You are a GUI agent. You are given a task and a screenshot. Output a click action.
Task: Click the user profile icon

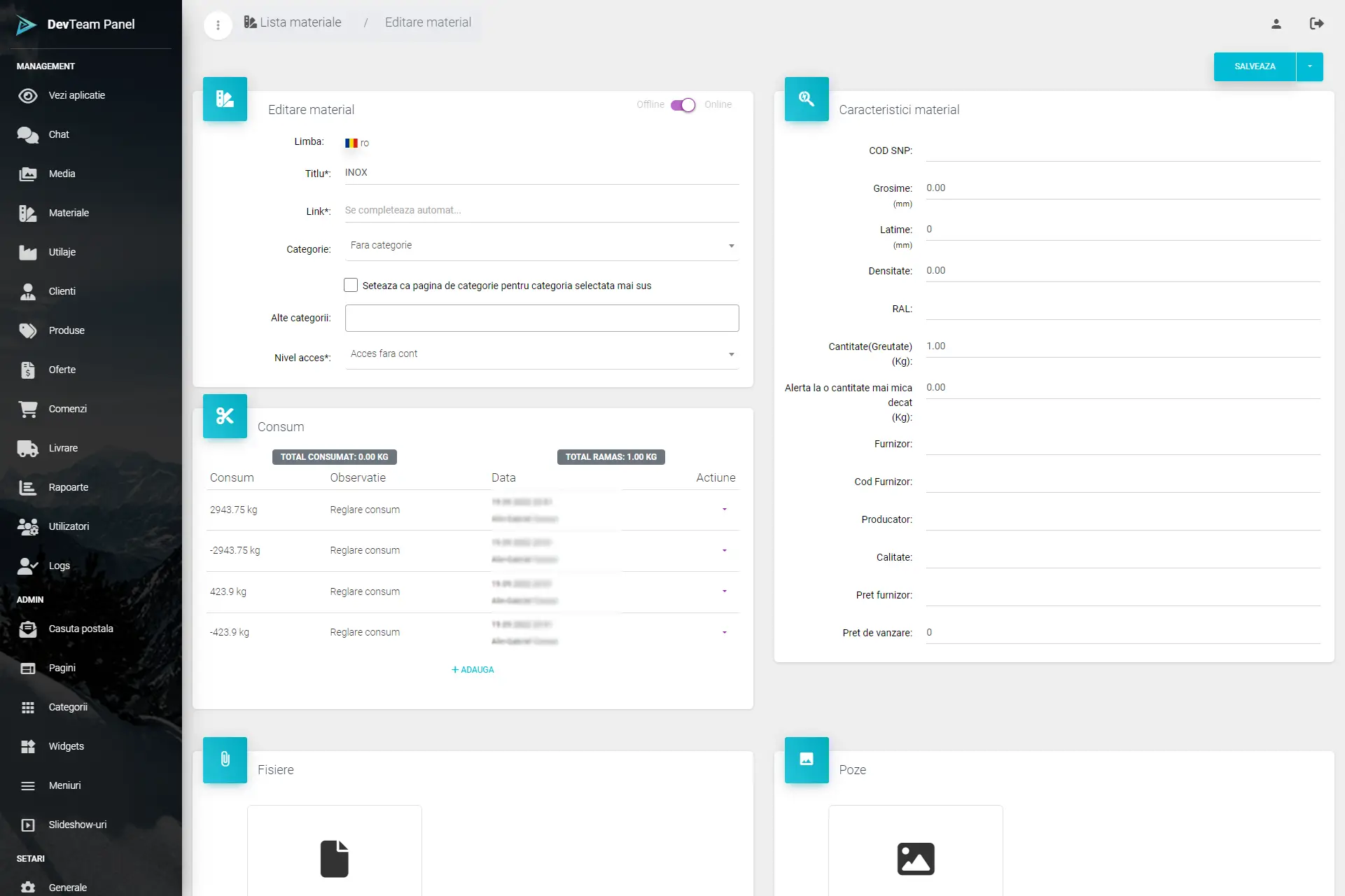pos(1276,24)
